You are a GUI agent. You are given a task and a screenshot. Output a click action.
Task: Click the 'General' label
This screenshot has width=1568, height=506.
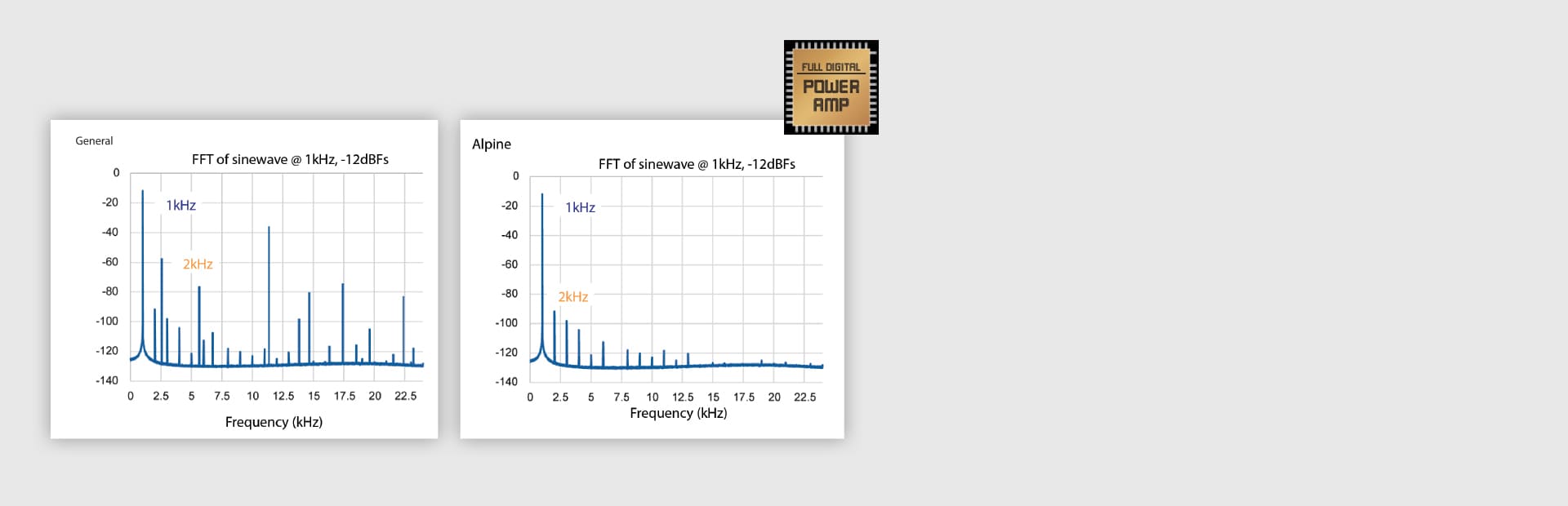tap(94, 140)
